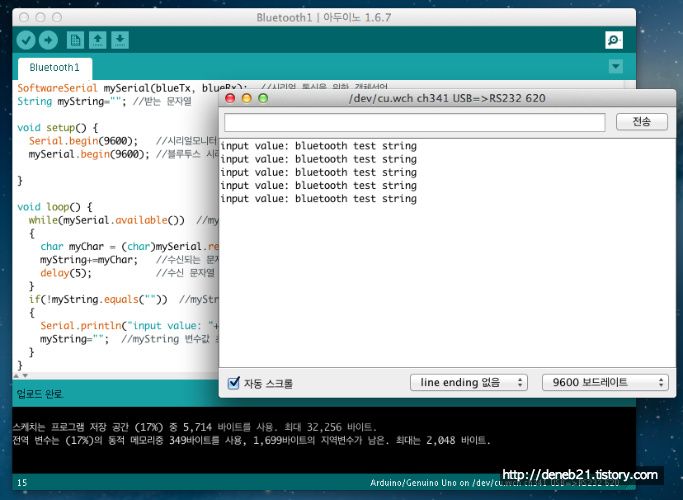Image resolution: width=683 pixels, height=500 pixels.
Task: Toggle the 자동 스크롤 checkbox
Action: pyautogui.click(x=234, y=383)
